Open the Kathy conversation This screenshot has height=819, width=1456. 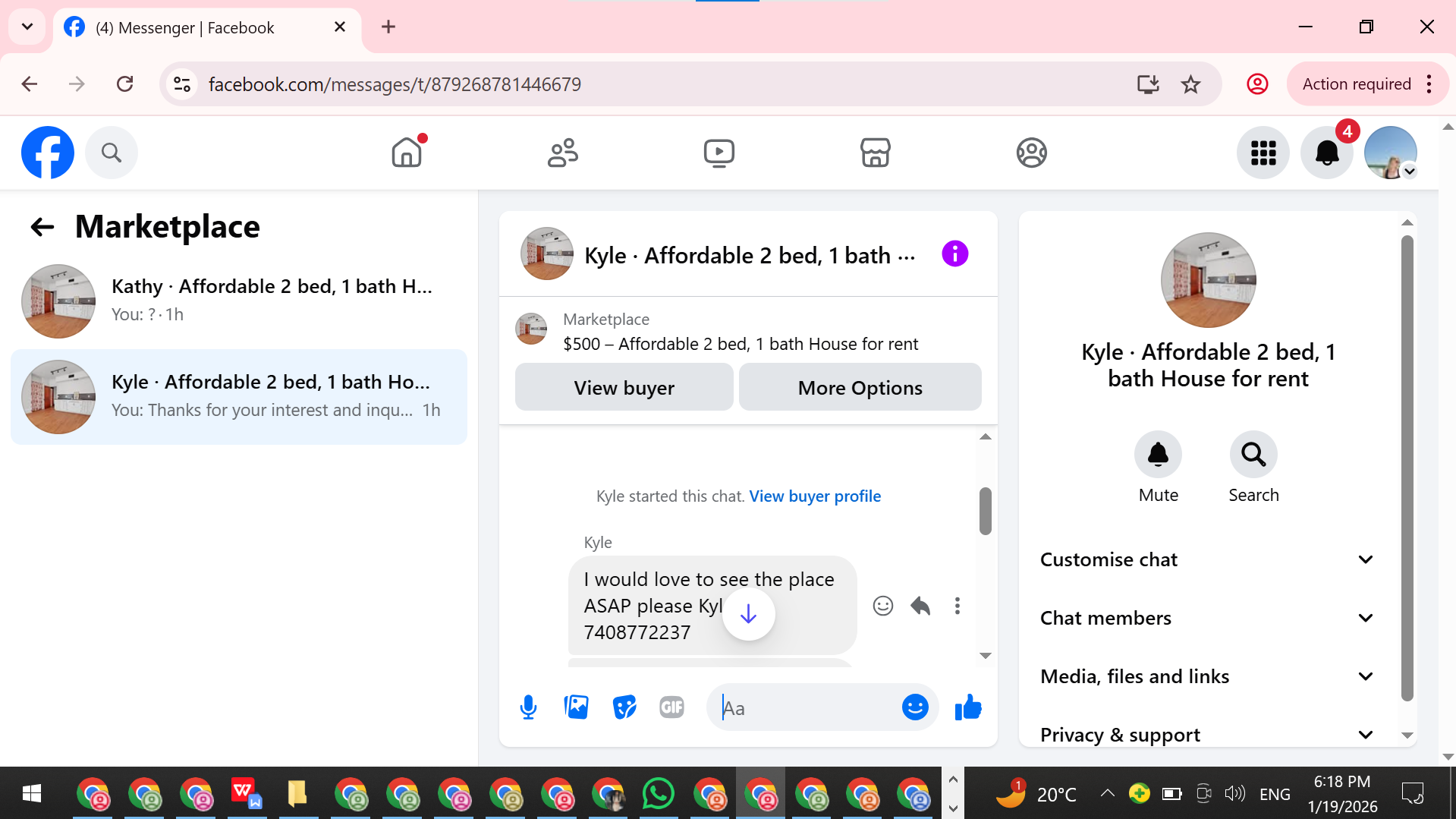pyautogui.click(x=239, y=301)
